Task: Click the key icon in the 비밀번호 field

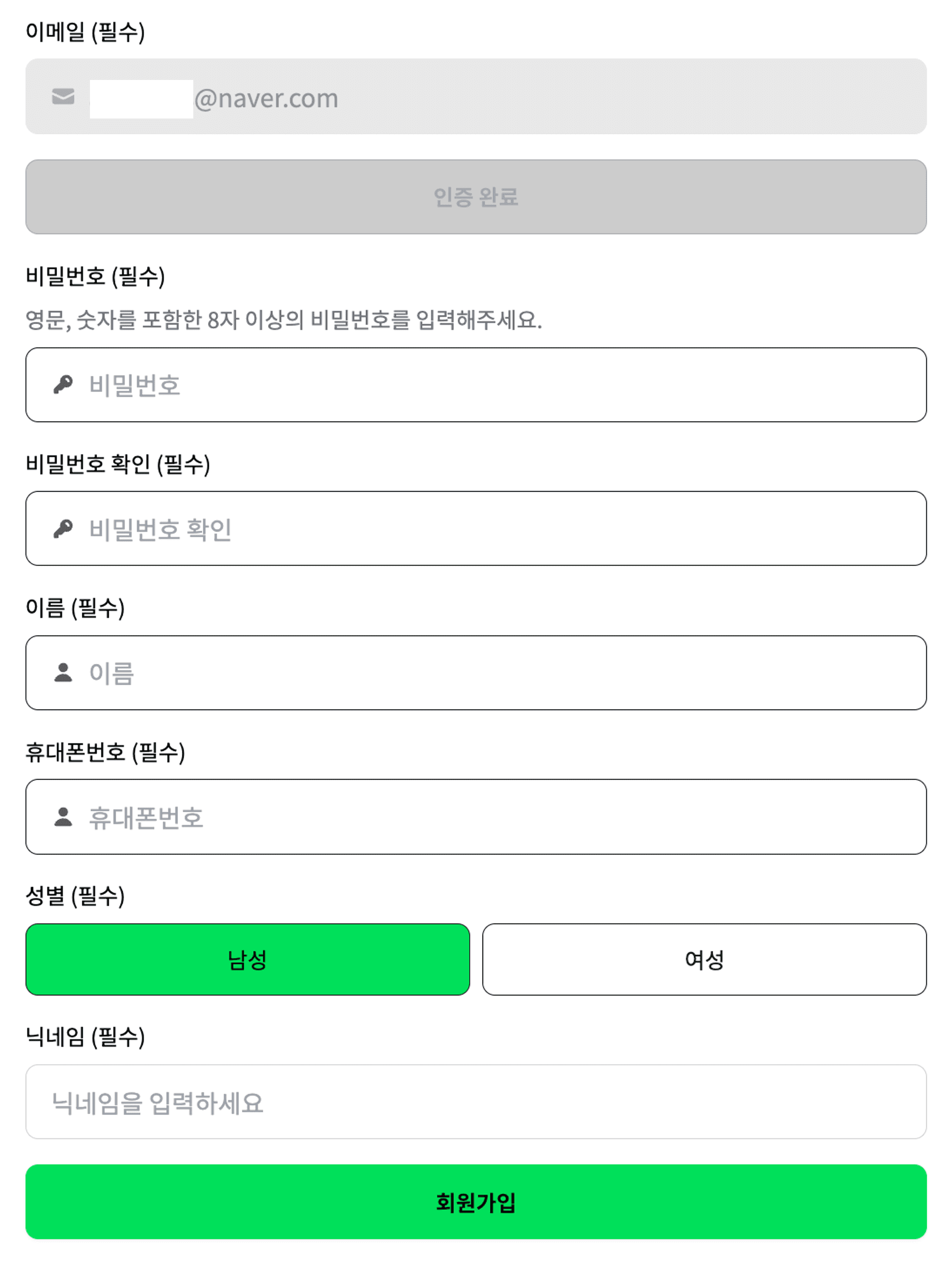Action: tap(63, 384)
